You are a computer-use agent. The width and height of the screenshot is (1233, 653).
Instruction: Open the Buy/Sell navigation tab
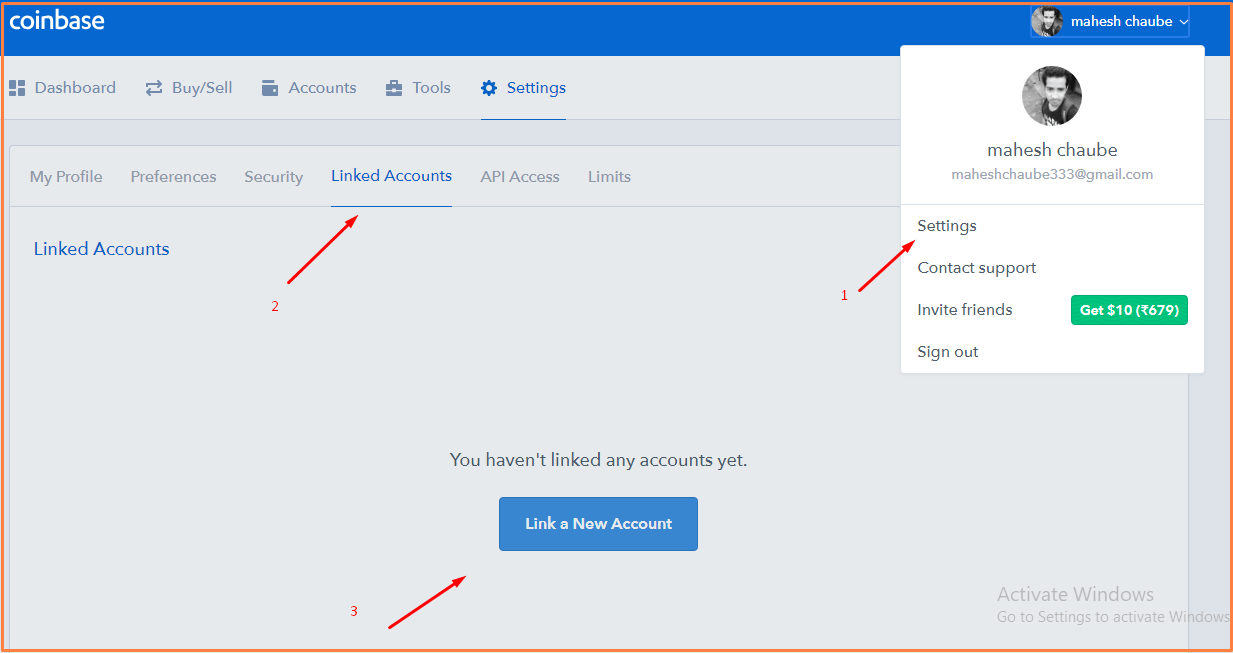pyautogui.click(x=189, y=88)
